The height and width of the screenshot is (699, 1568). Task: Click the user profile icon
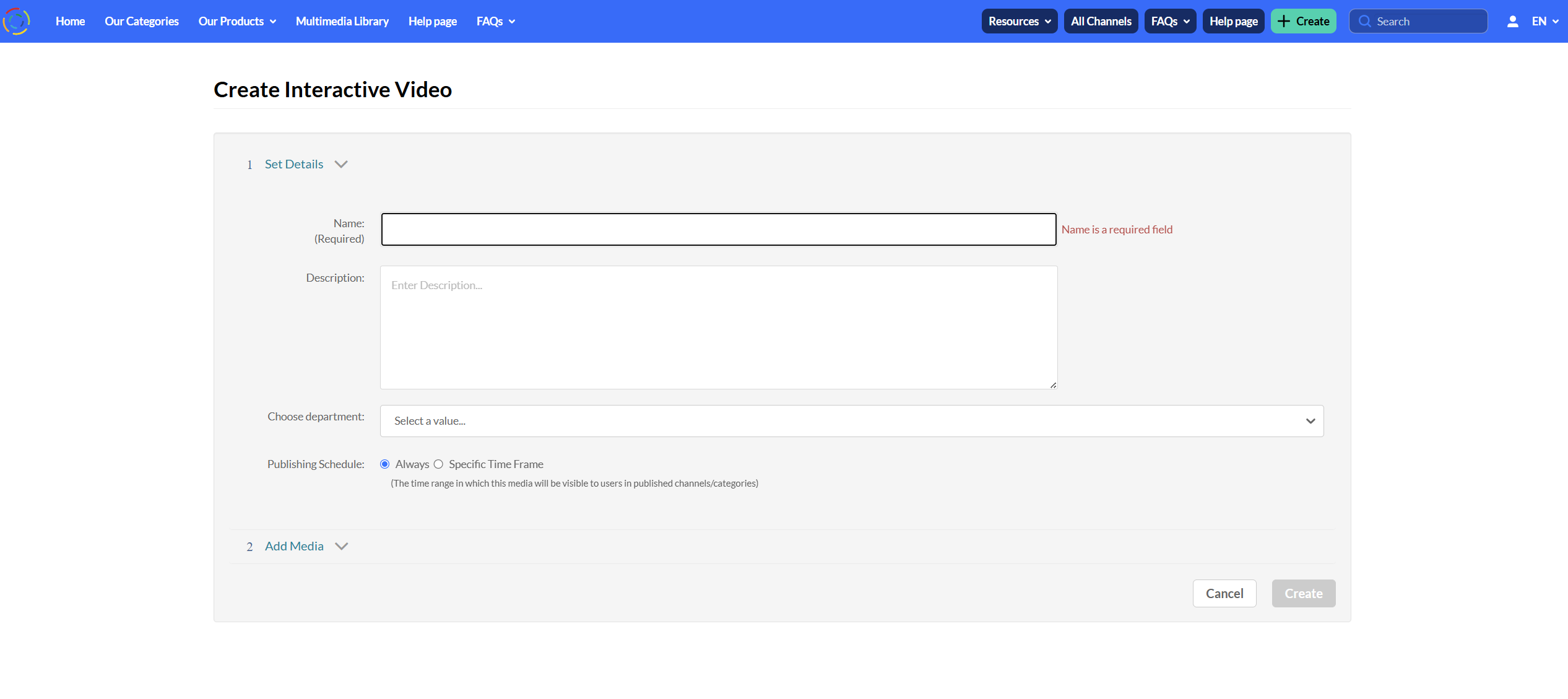tap(1512, 22)
